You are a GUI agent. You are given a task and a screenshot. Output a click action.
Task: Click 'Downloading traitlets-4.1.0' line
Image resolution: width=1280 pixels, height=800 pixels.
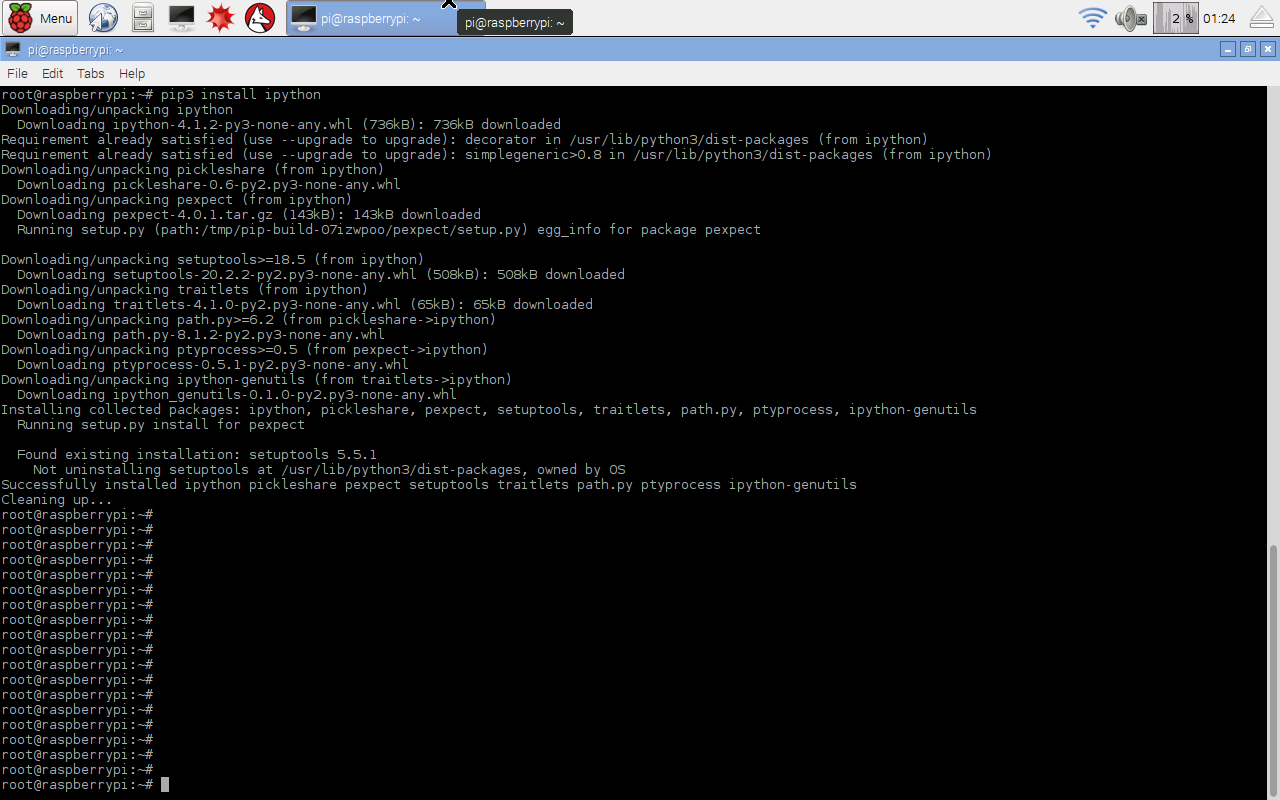pos(305,305)
